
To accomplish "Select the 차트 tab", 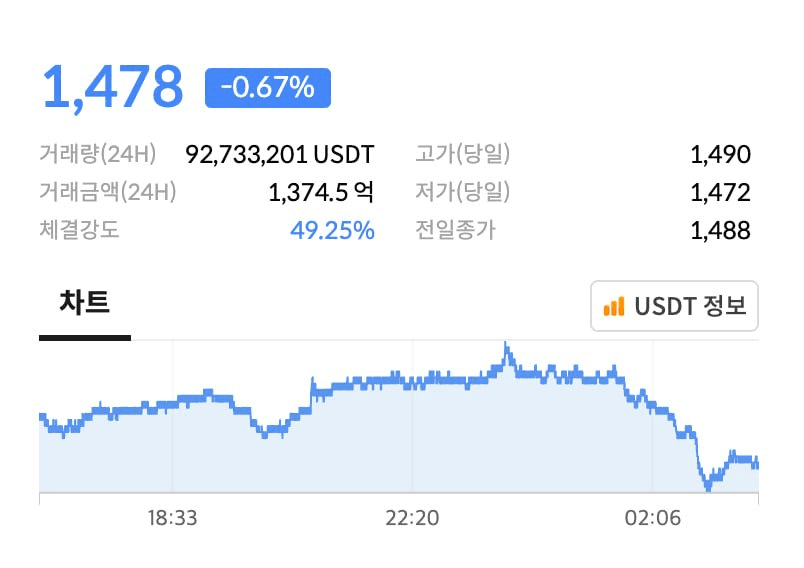I will pyautogui.click(x=84, y=303).
